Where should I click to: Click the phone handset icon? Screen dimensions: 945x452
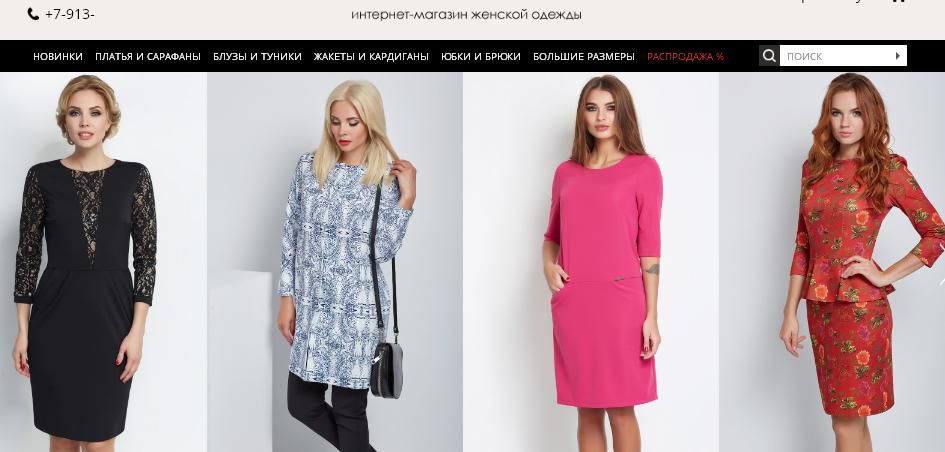point(33,14)
